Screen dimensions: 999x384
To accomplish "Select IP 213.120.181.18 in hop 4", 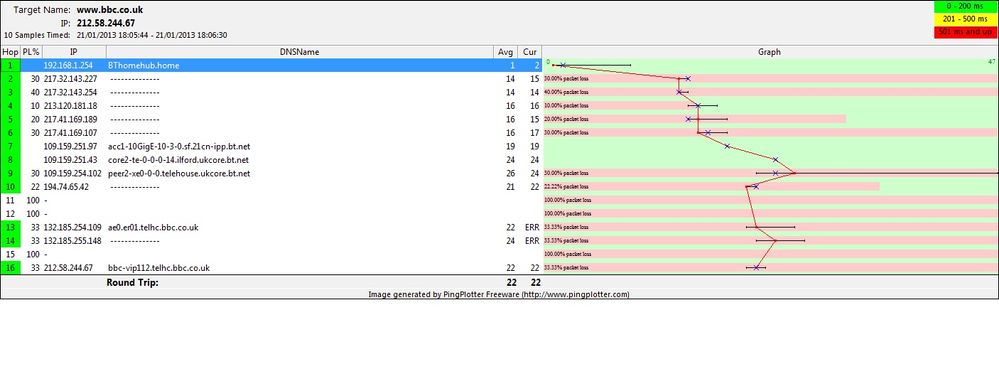I will [x=70, y=106].
